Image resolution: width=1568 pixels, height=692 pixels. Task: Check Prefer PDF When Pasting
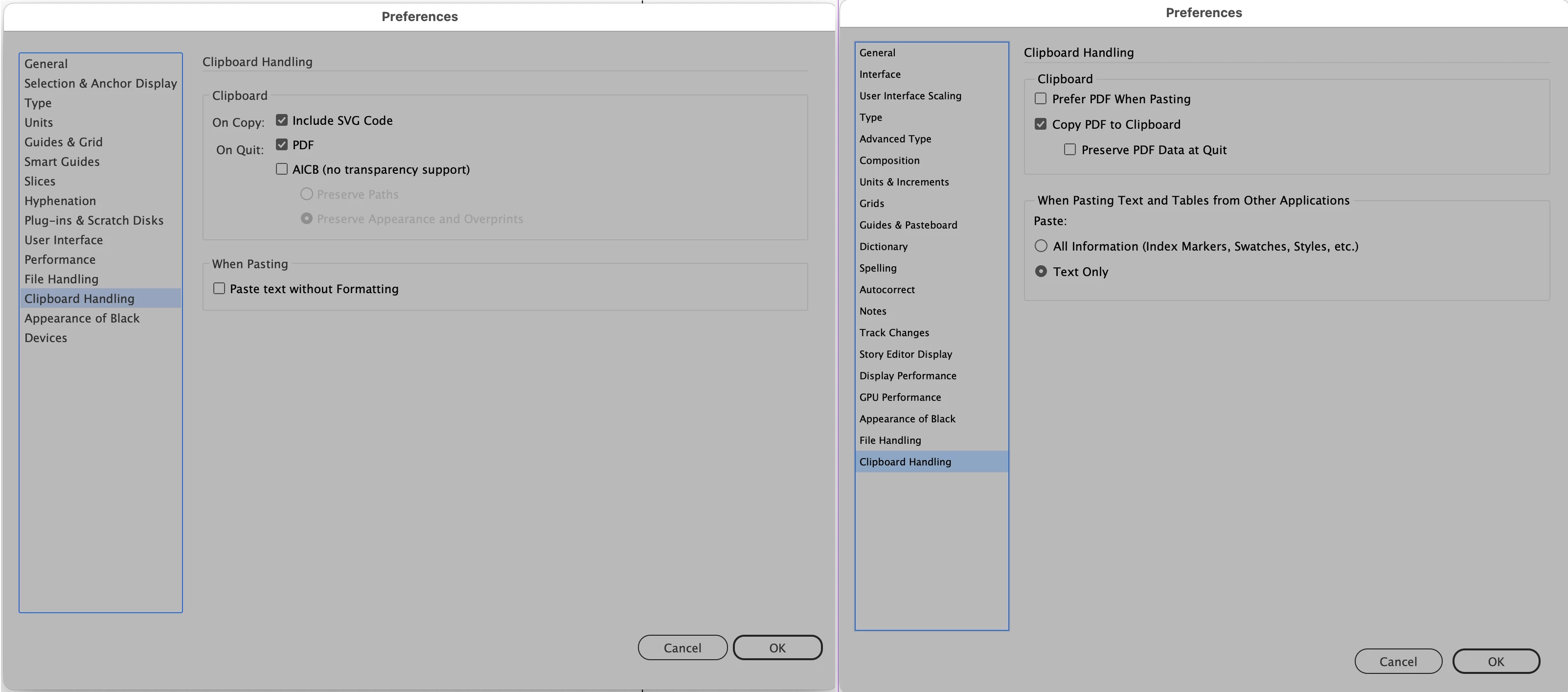[1040, 99]
